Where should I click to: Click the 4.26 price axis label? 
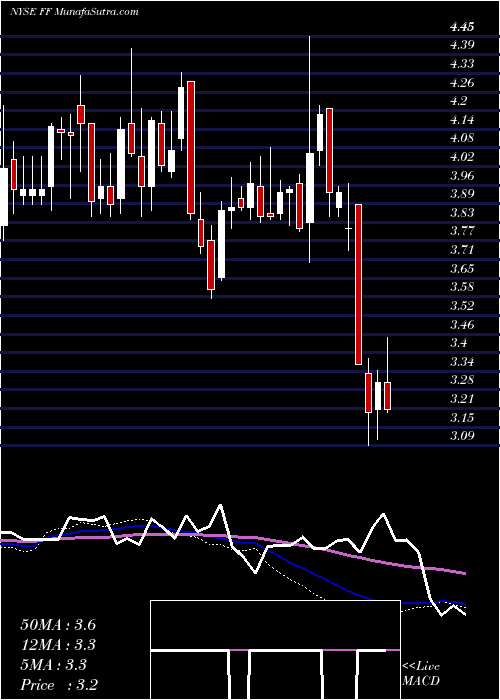coord(462,83)
